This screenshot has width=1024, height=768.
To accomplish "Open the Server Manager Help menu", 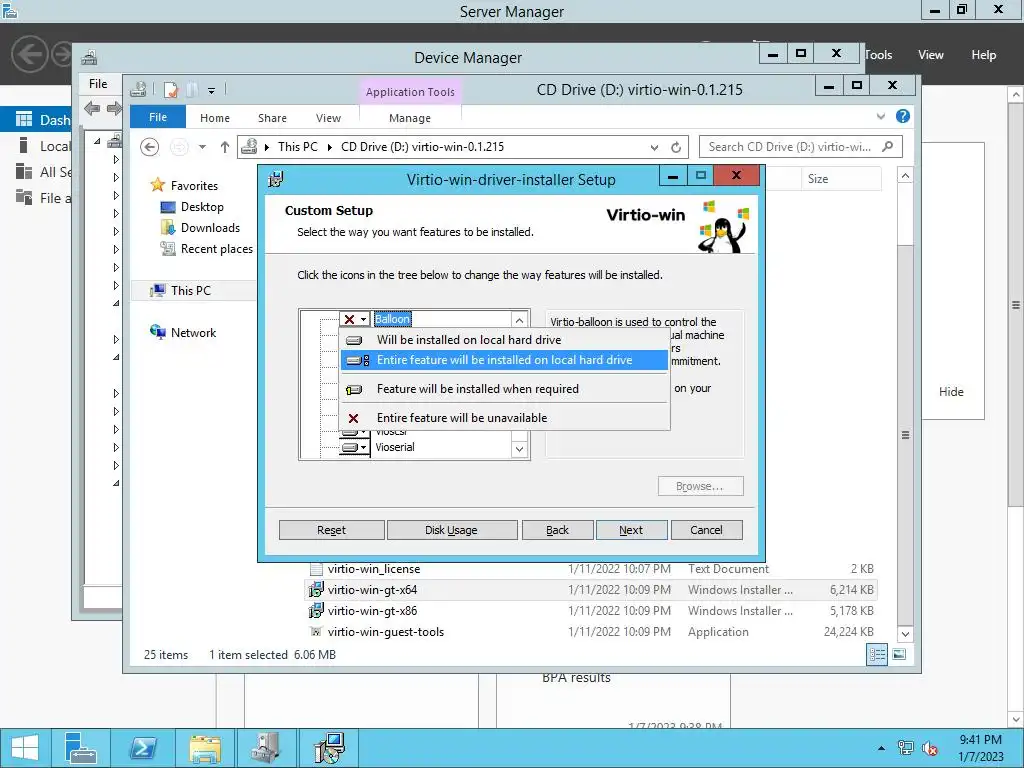I will [x=984, y=55].
